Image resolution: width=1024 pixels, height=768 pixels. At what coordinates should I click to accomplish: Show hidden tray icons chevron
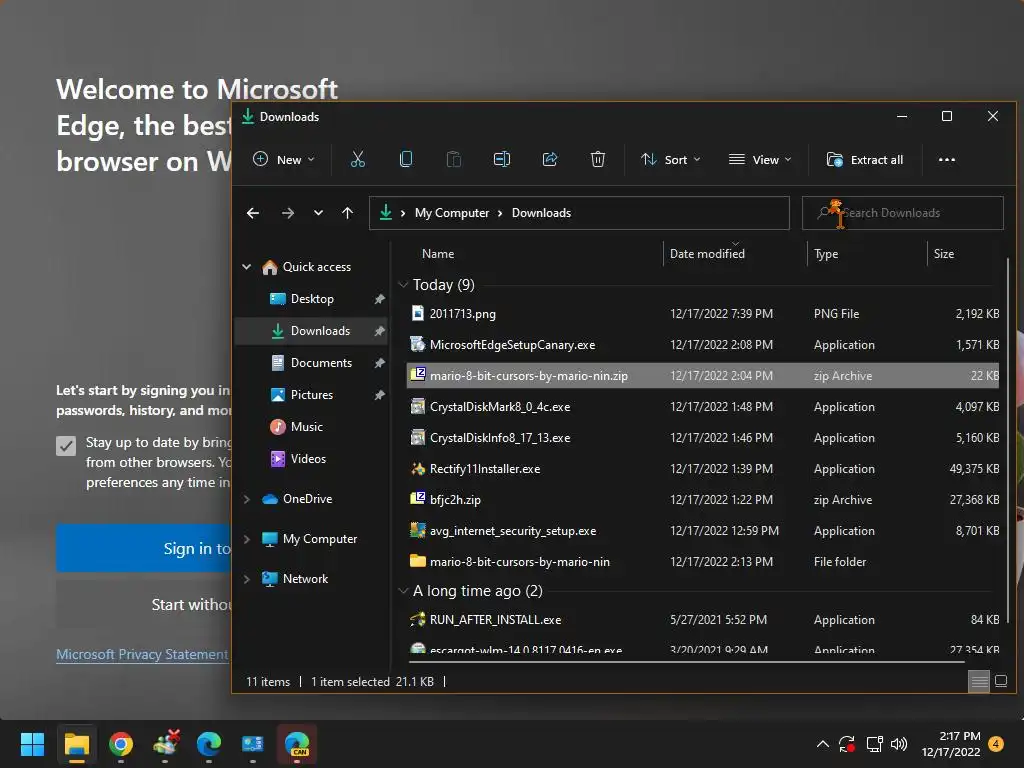[x=823, y=744]
